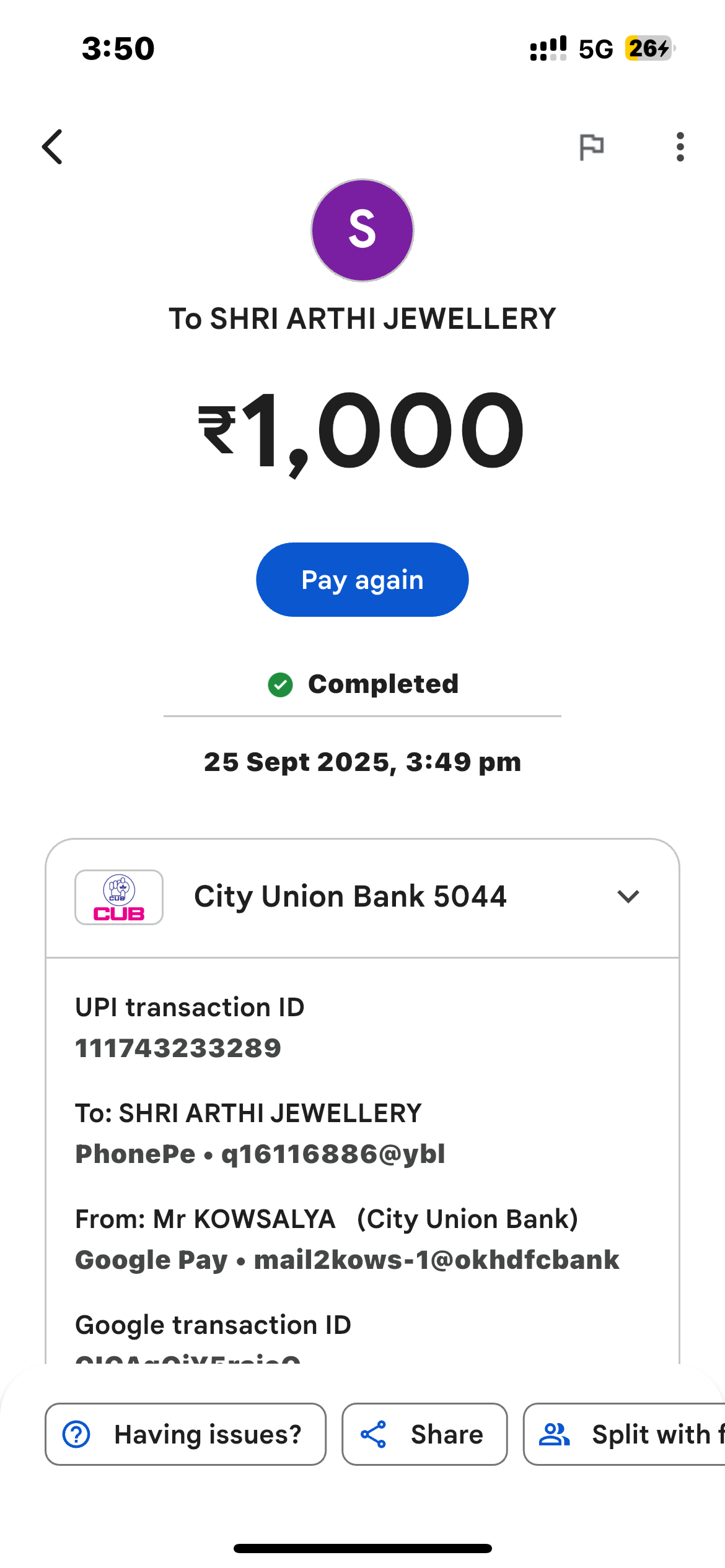Tap the green Completed checkmark icon
The height and width of the screenshot is (1568, 725).
(x=280, y=684)
